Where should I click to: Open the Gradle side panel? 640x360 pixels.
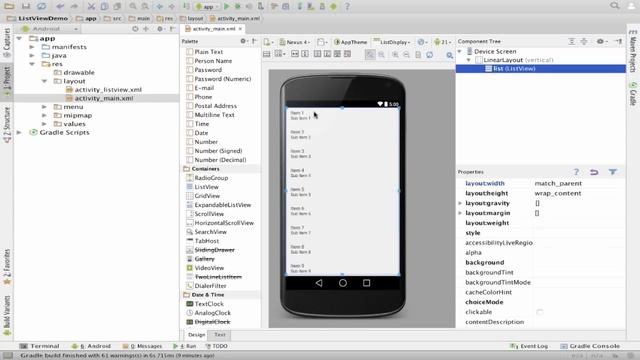(x=633, y=93)
